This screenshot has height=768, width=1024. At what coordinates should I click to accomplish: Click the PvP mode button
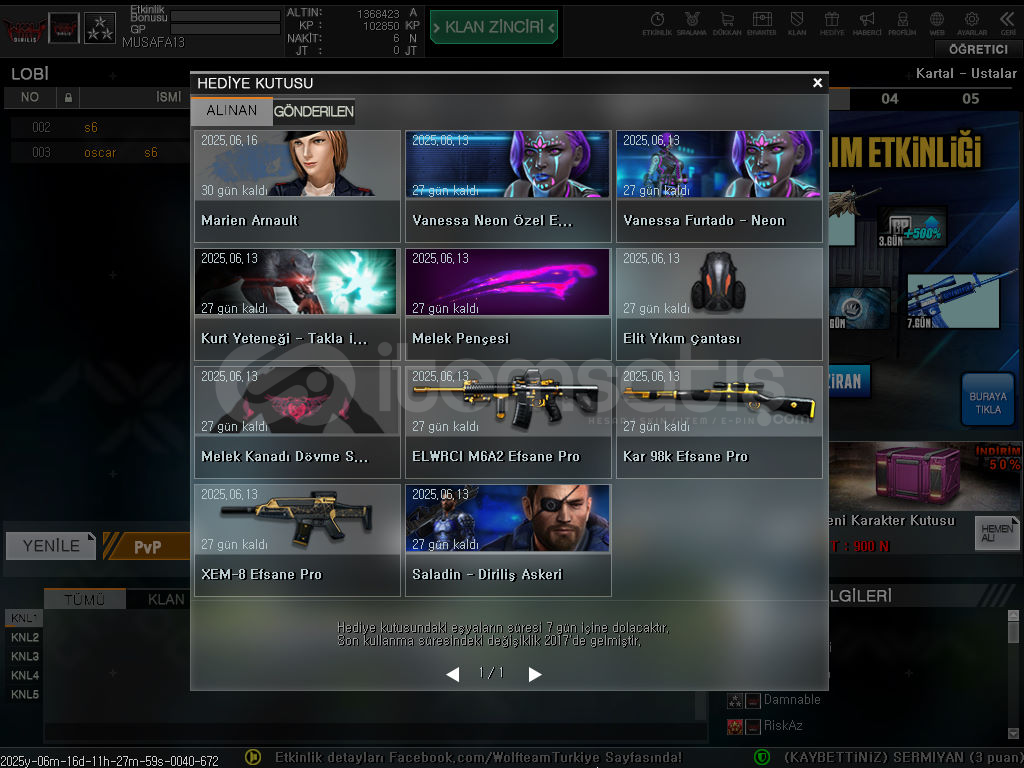(x=148, y=547)
